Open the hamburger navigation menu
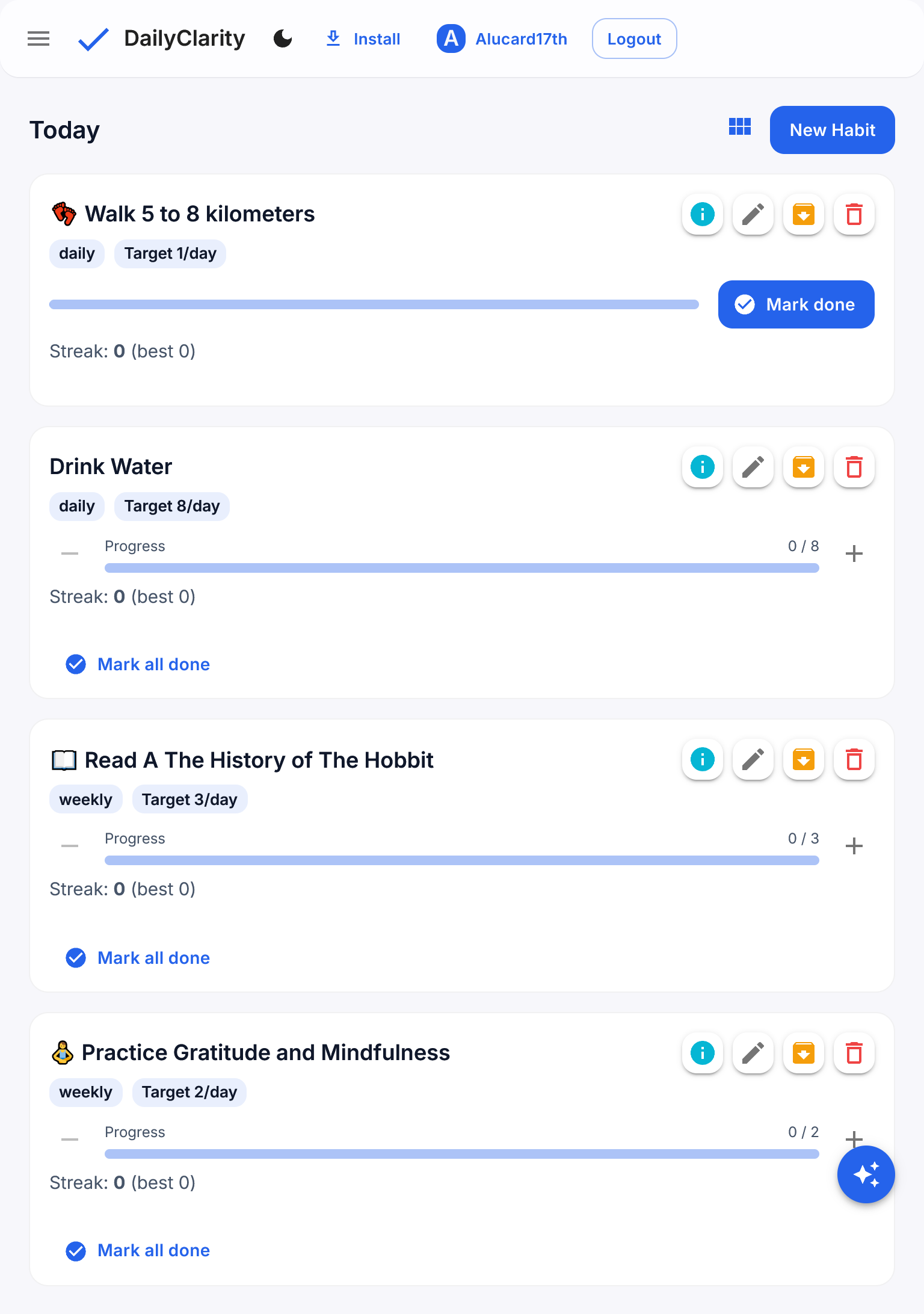This screenshot has height=1314, width=924. (x=38, y=39)
